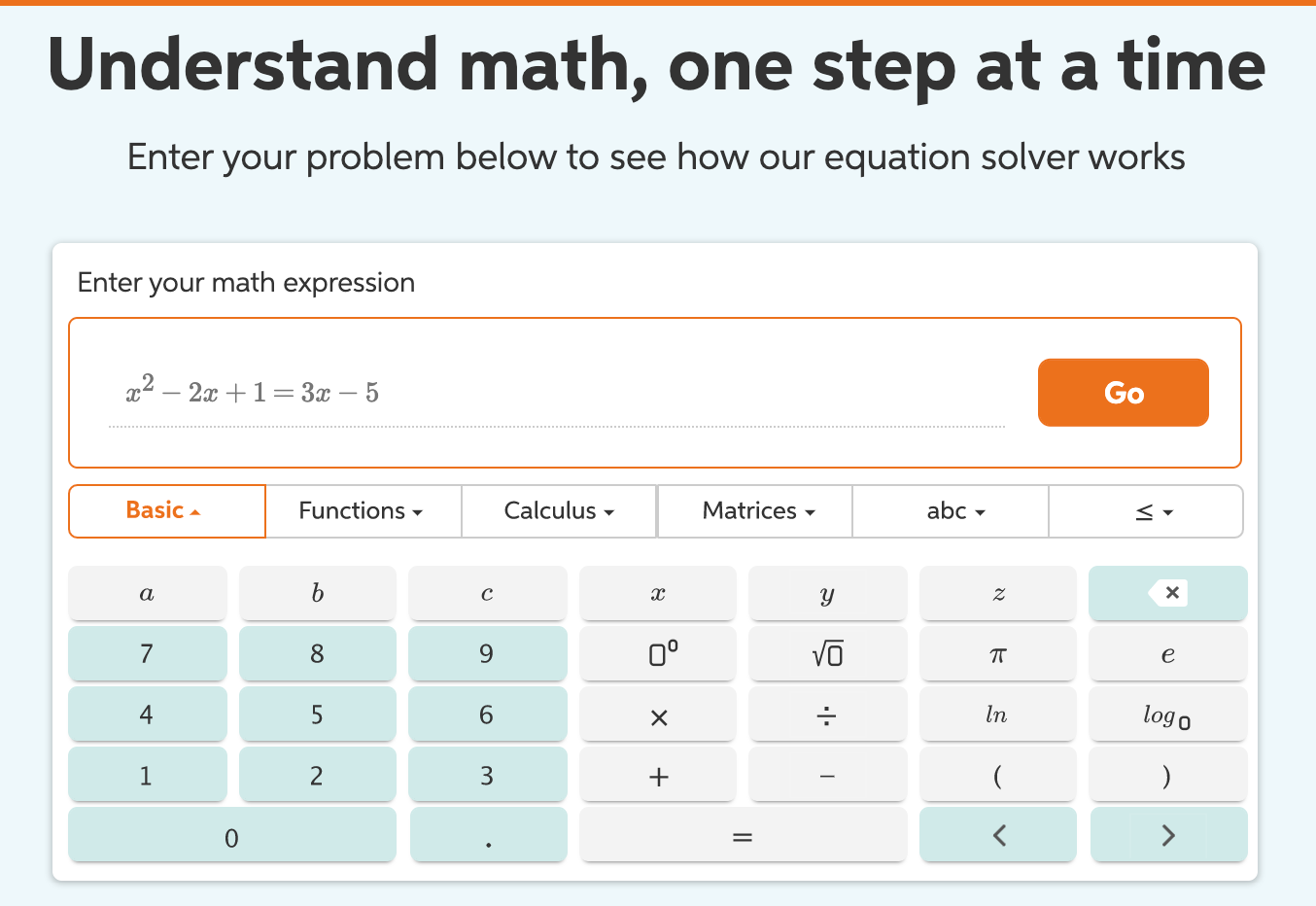Select the natural log ln key
The image size is (1316, 906).
pos(997,714)
